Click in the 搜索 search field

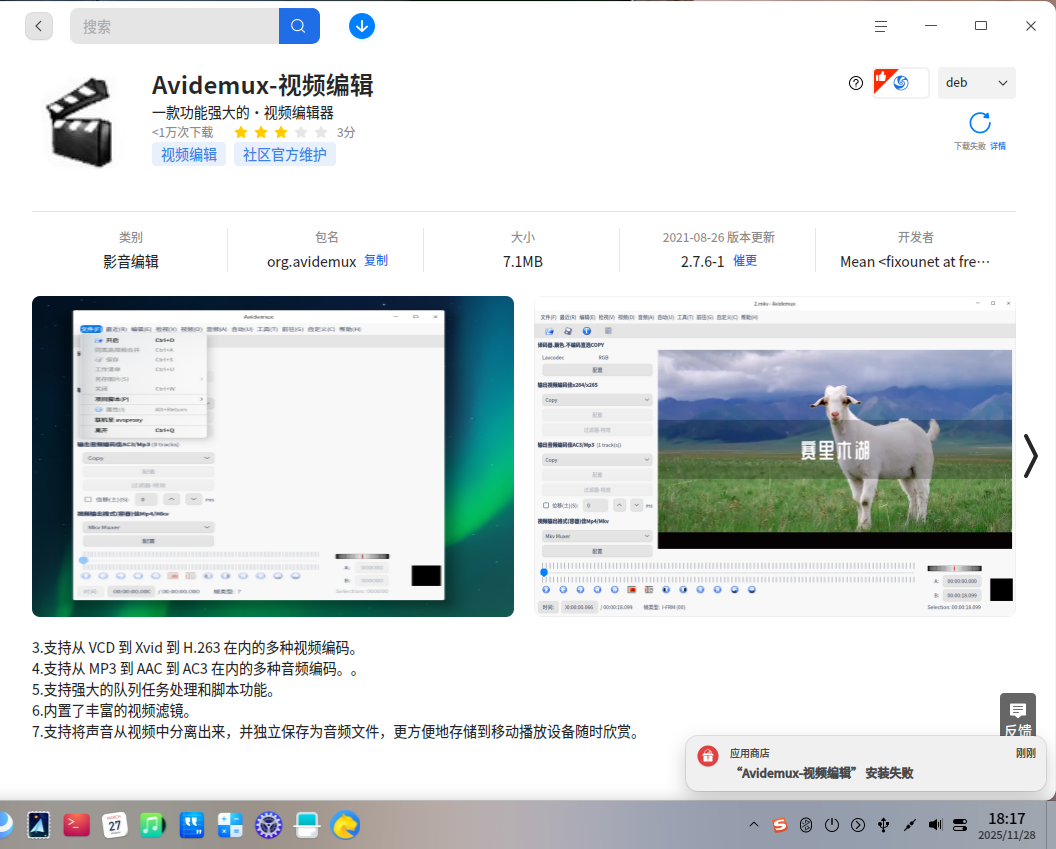coord(174,26)
